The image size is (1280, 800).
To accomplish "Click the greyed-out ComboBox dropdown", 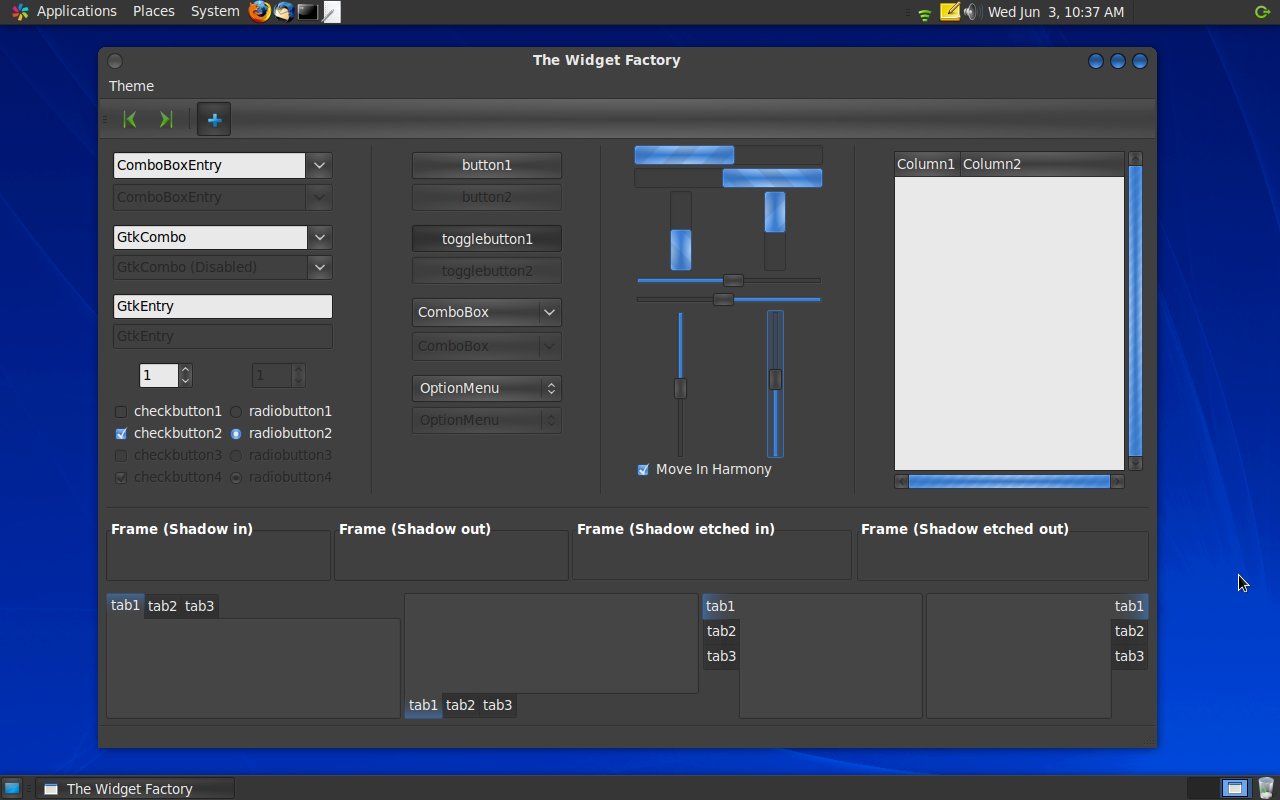I will pyautogui.click(x=487, y=346).
